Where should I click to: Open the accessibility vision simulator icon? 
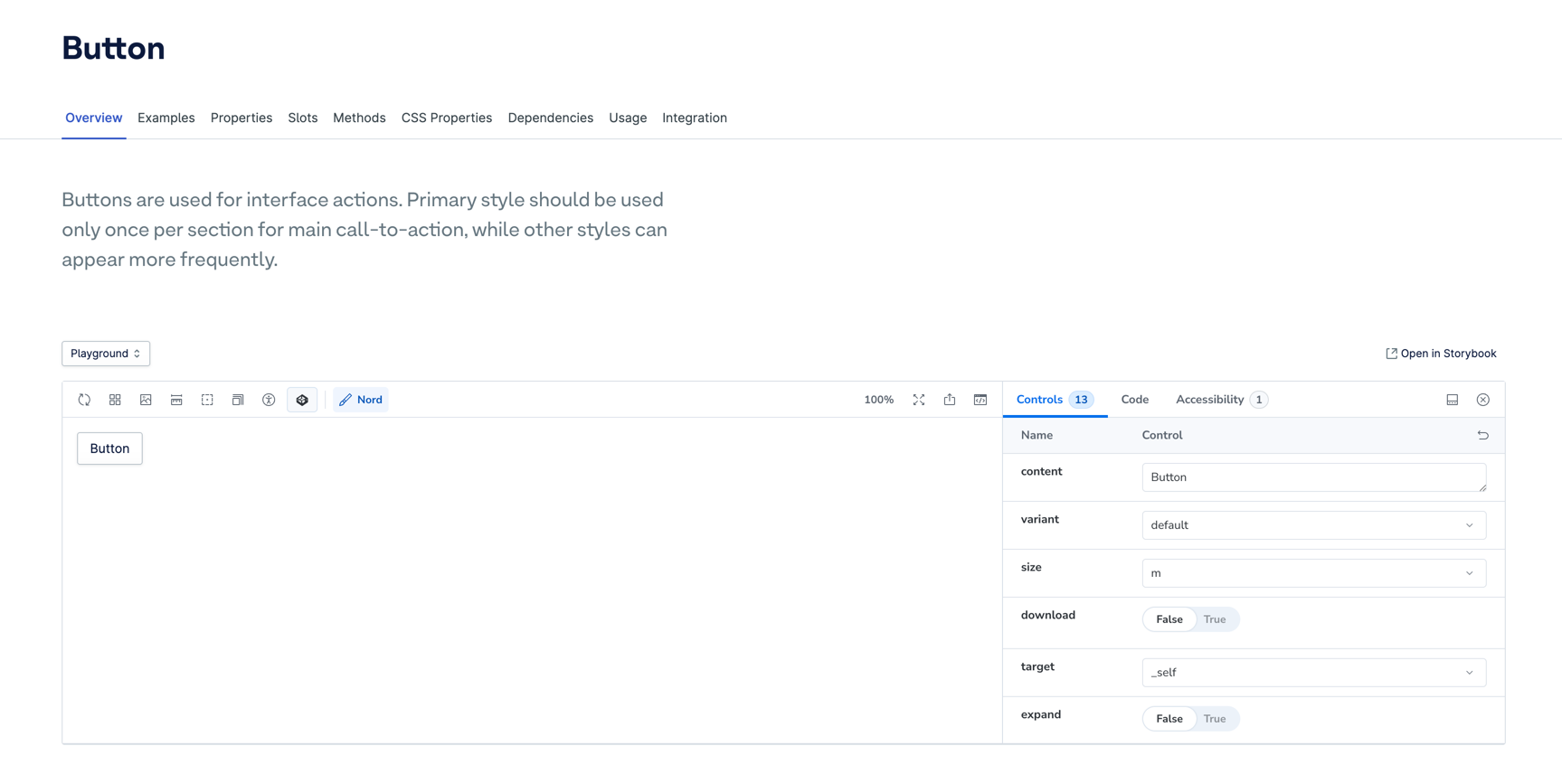(269, 400)
